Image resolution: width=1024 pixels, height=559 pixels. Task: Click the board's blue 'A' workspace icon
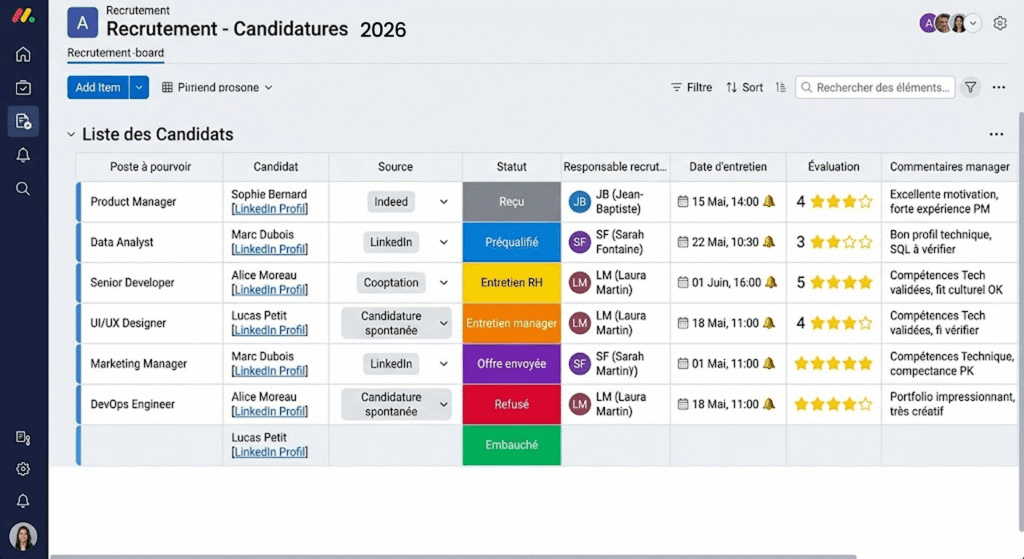coord(82,23)
